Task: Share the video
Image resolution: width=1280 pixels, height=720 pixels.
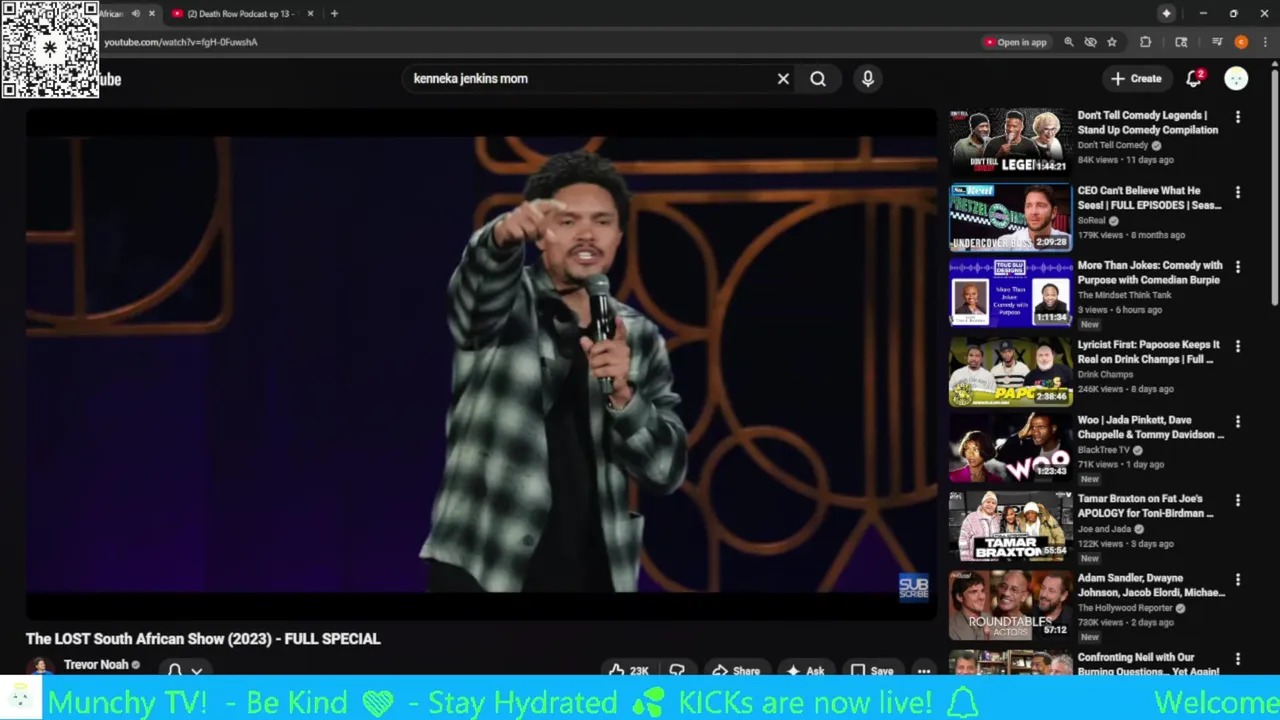Action: pos(736,671)
